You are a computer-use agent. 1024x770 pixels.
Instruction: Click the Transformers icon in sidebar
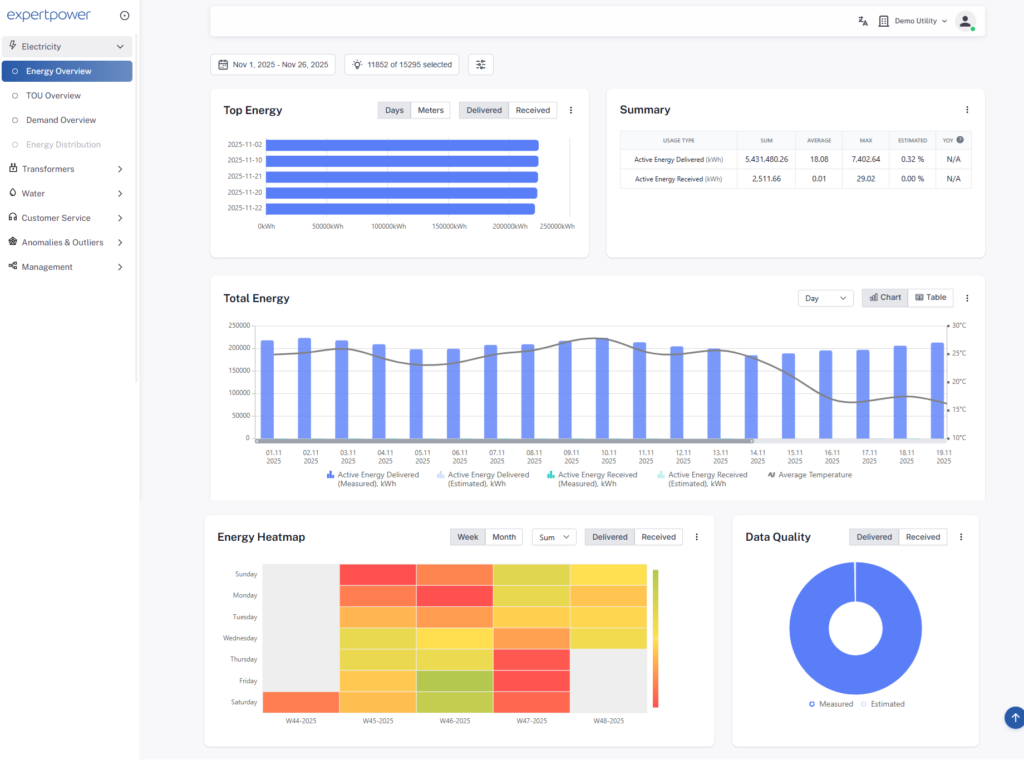(13, 168)
